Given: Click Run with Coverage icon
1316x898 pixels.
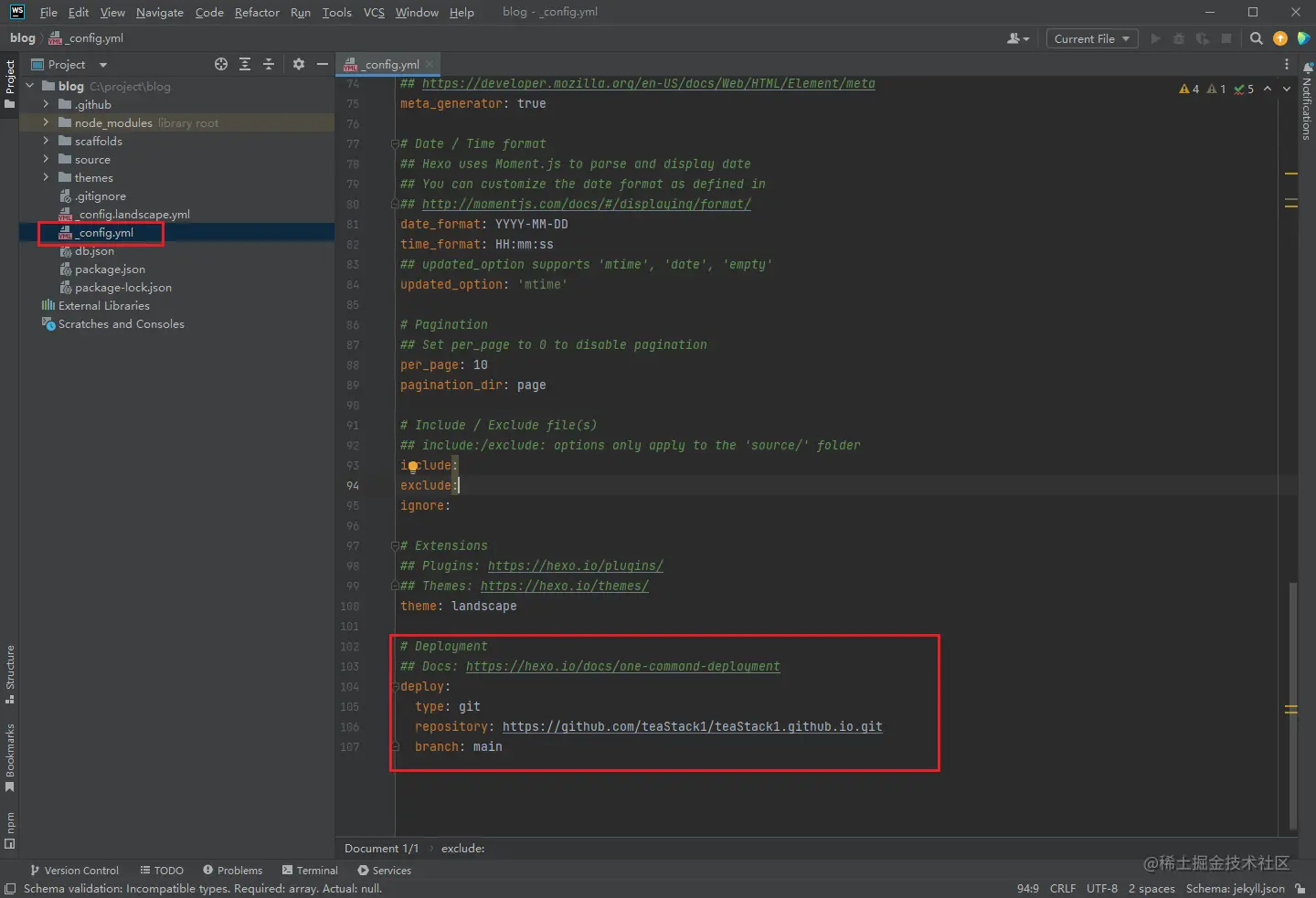Looking at the screenshot, I should [1203, 38].
